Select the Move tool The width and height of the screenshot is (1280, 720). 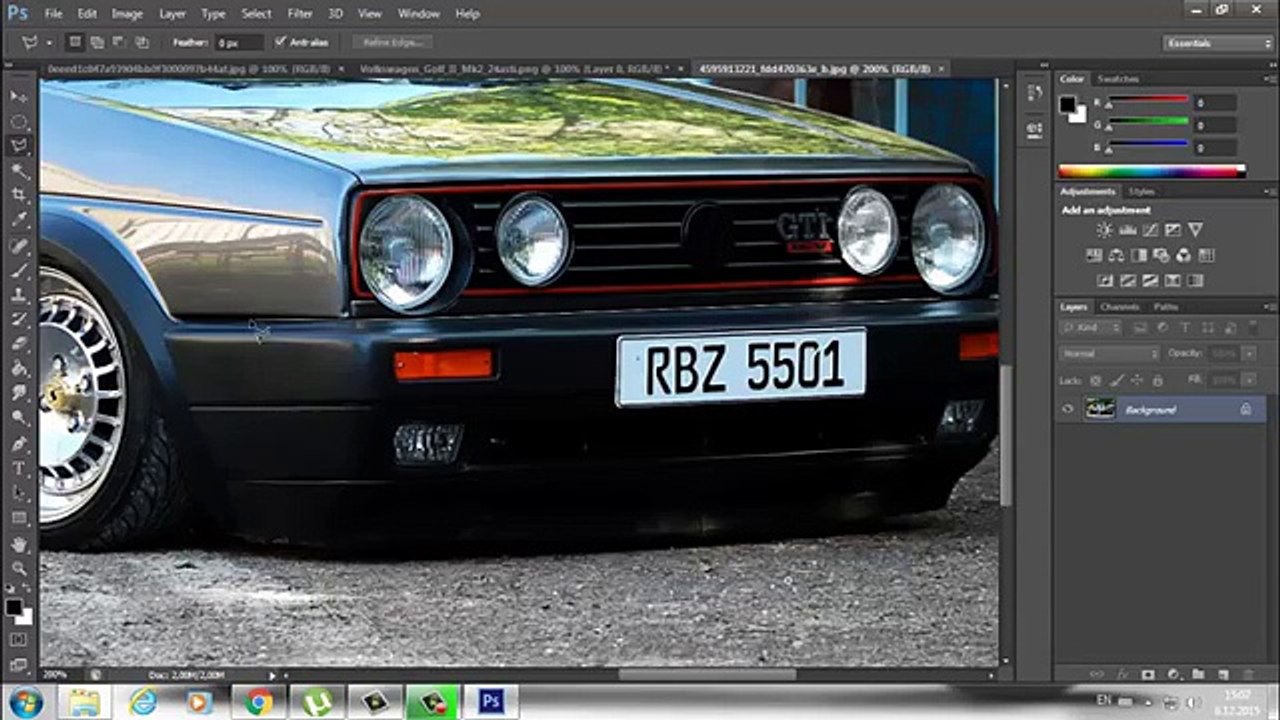click(x=19, y=96)
